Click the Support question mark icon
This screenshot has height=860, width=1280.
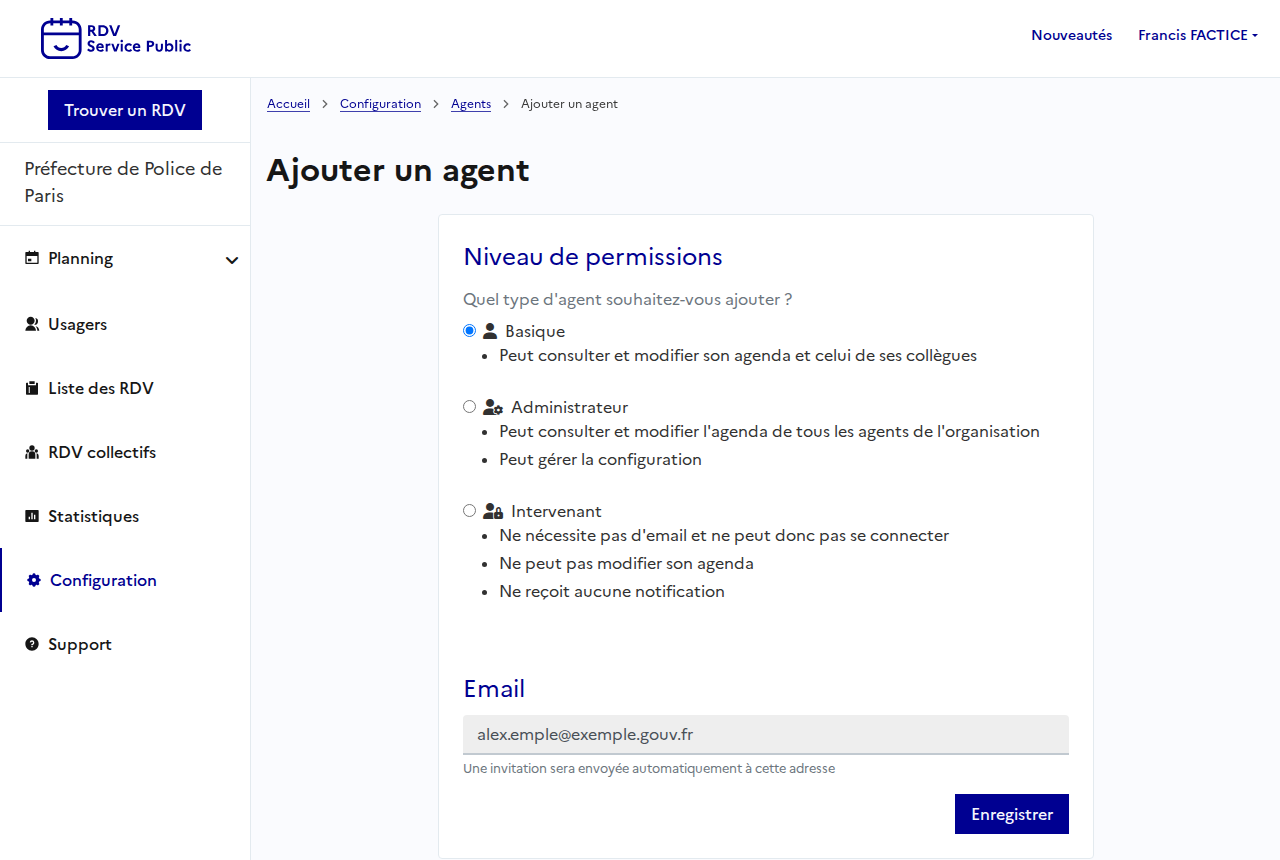32,644
